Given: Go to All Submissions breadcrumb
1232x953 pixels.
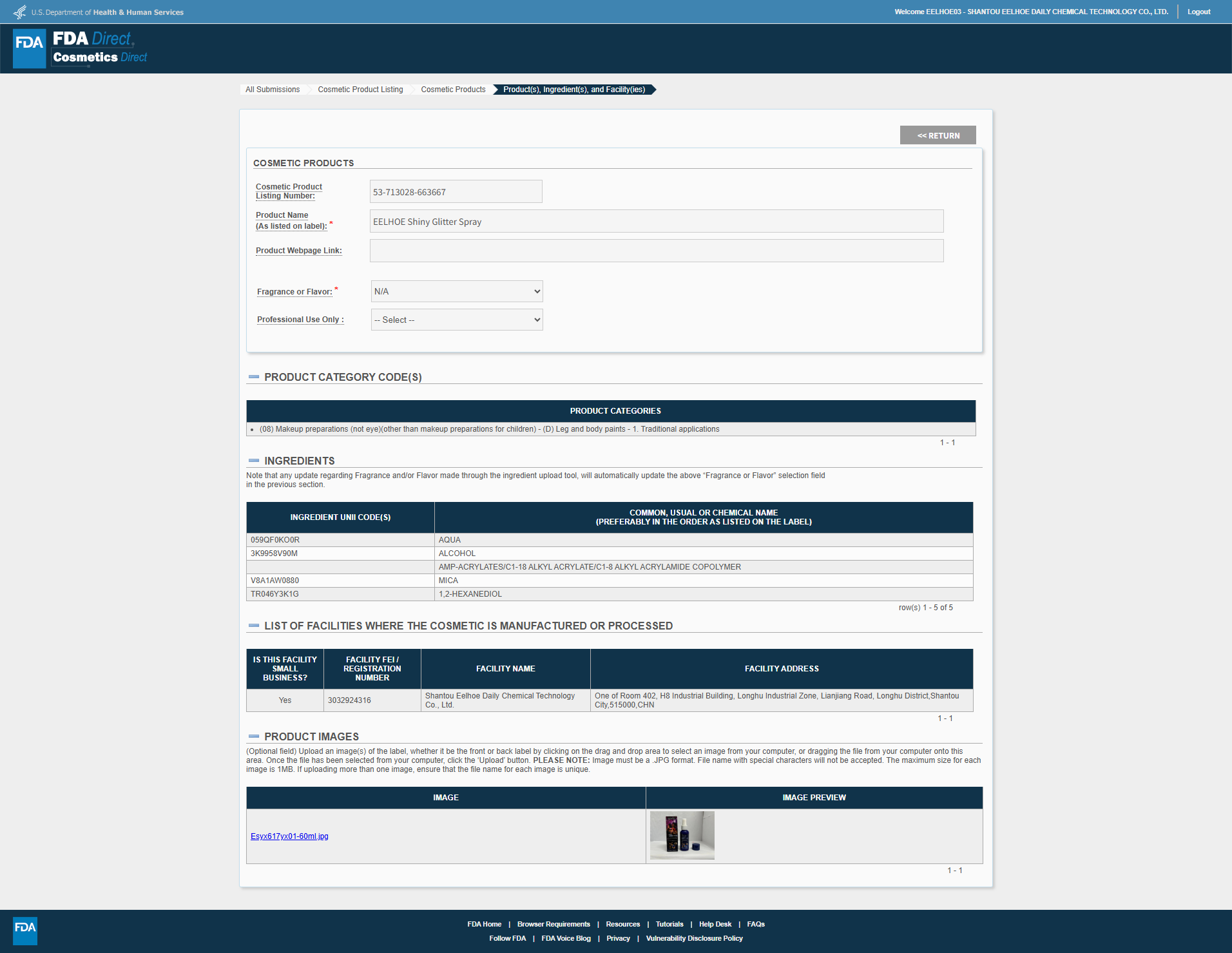Looking at the screenshot, I should click(x=273, y=90).
